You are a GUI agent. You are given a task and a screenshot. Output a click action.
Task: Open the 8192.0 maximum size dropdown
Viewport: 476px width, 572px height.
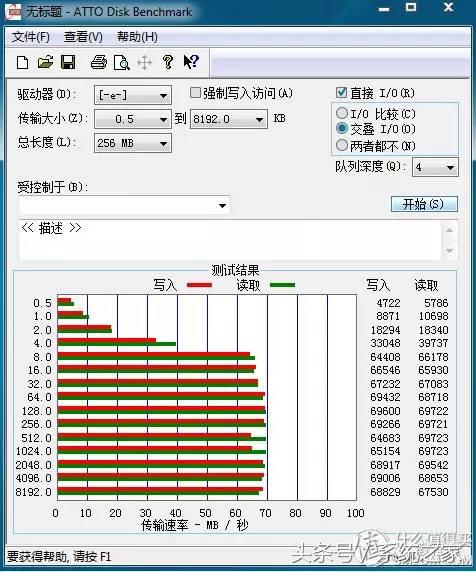229,119
